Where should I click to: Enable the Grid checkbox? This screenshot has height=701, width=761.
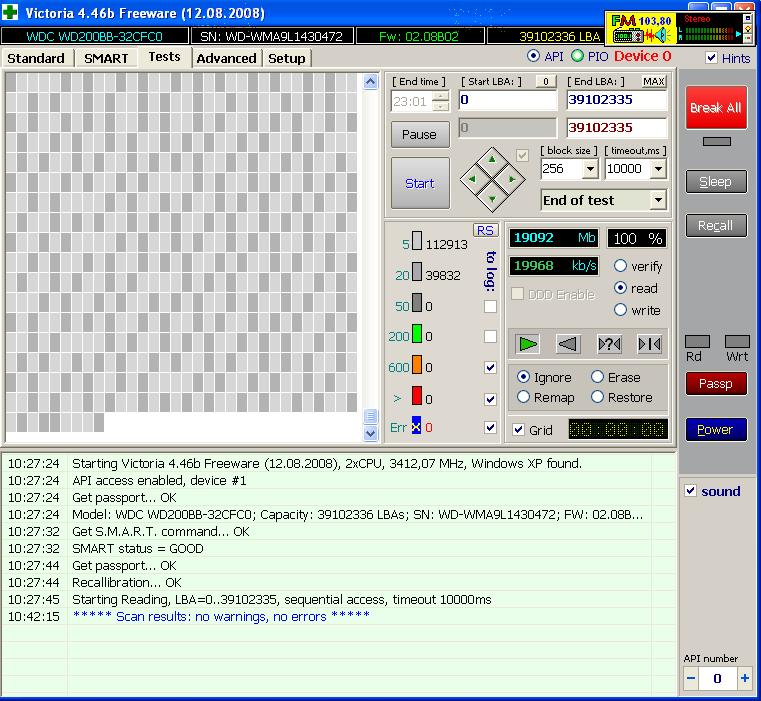tap(518, 430)
